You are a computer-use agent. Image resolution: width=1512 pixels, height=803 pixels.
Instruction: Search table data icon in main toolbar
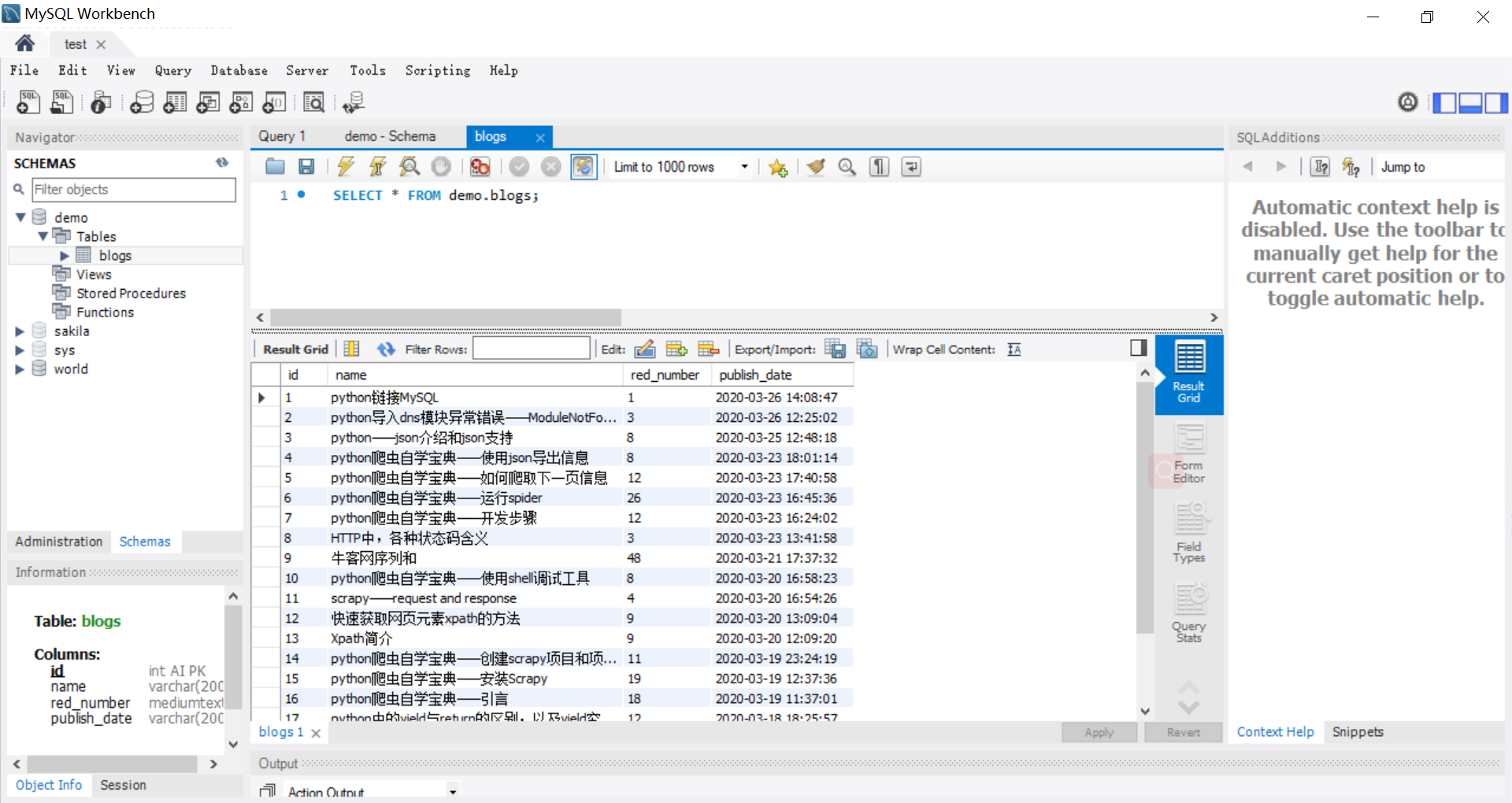(x=313, y=102)
